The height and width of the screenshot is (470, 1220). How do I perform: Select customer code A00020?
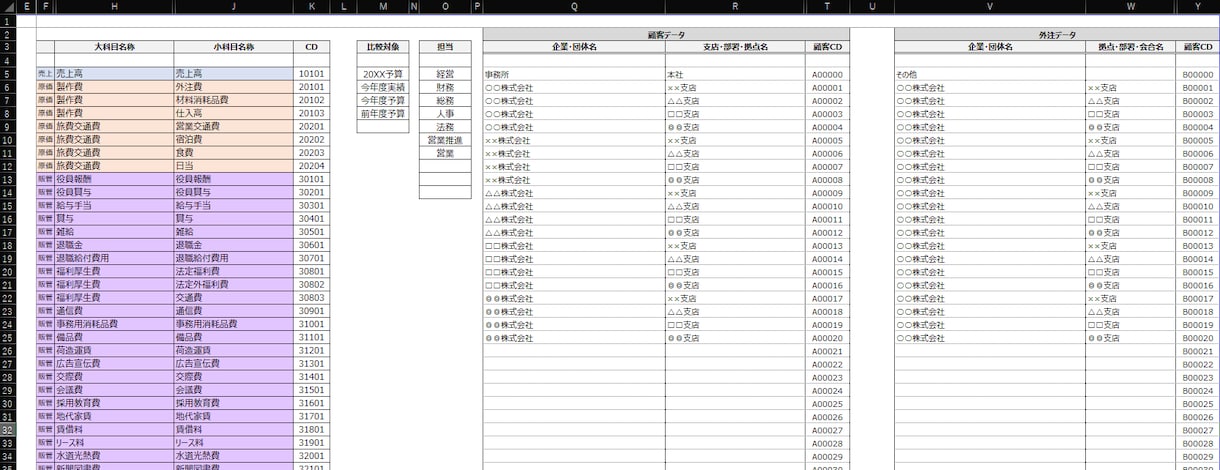coord(827,338)
